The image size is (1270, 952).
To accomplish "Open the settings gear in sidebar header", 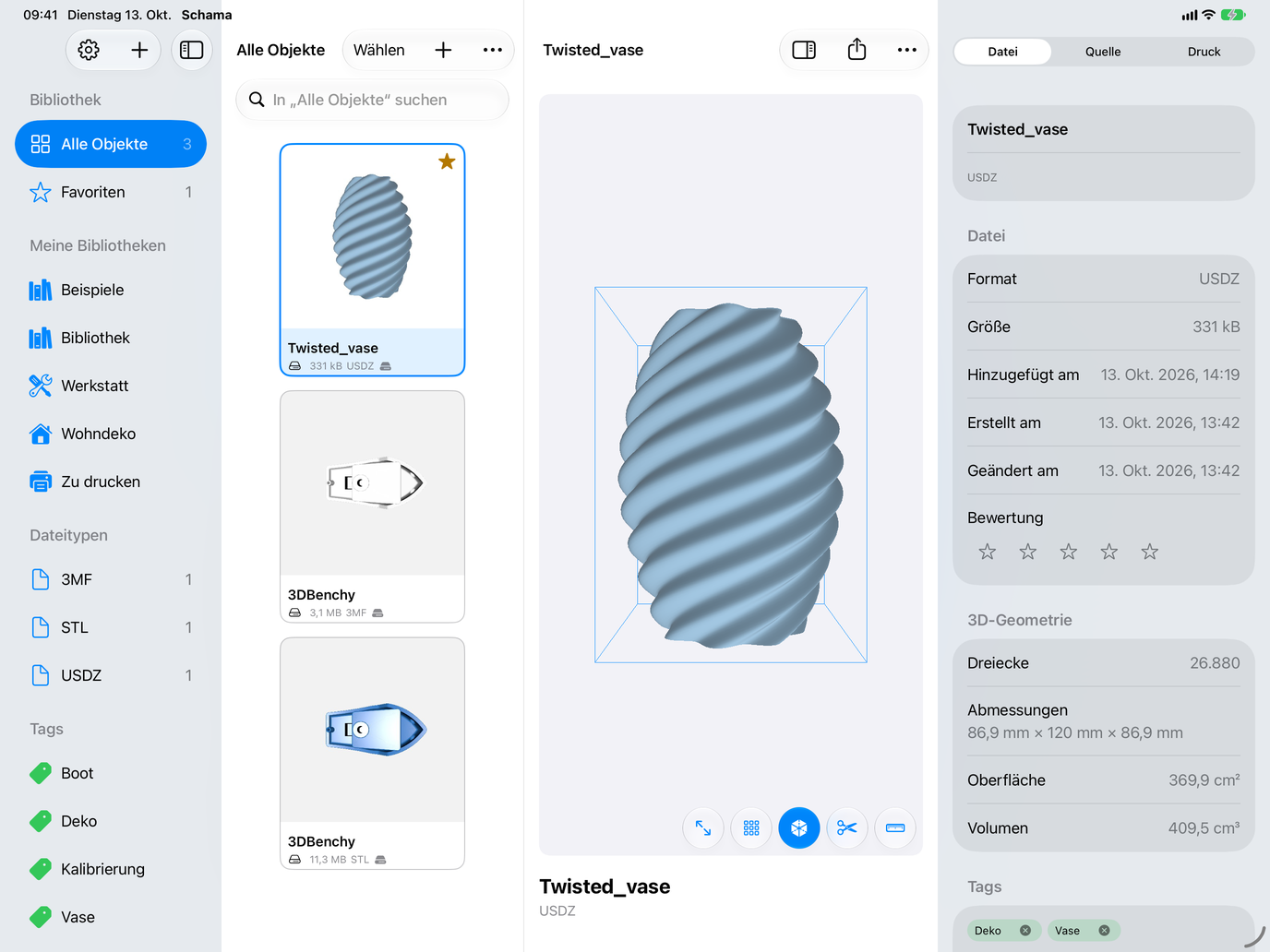I will [x=89, y=50].
